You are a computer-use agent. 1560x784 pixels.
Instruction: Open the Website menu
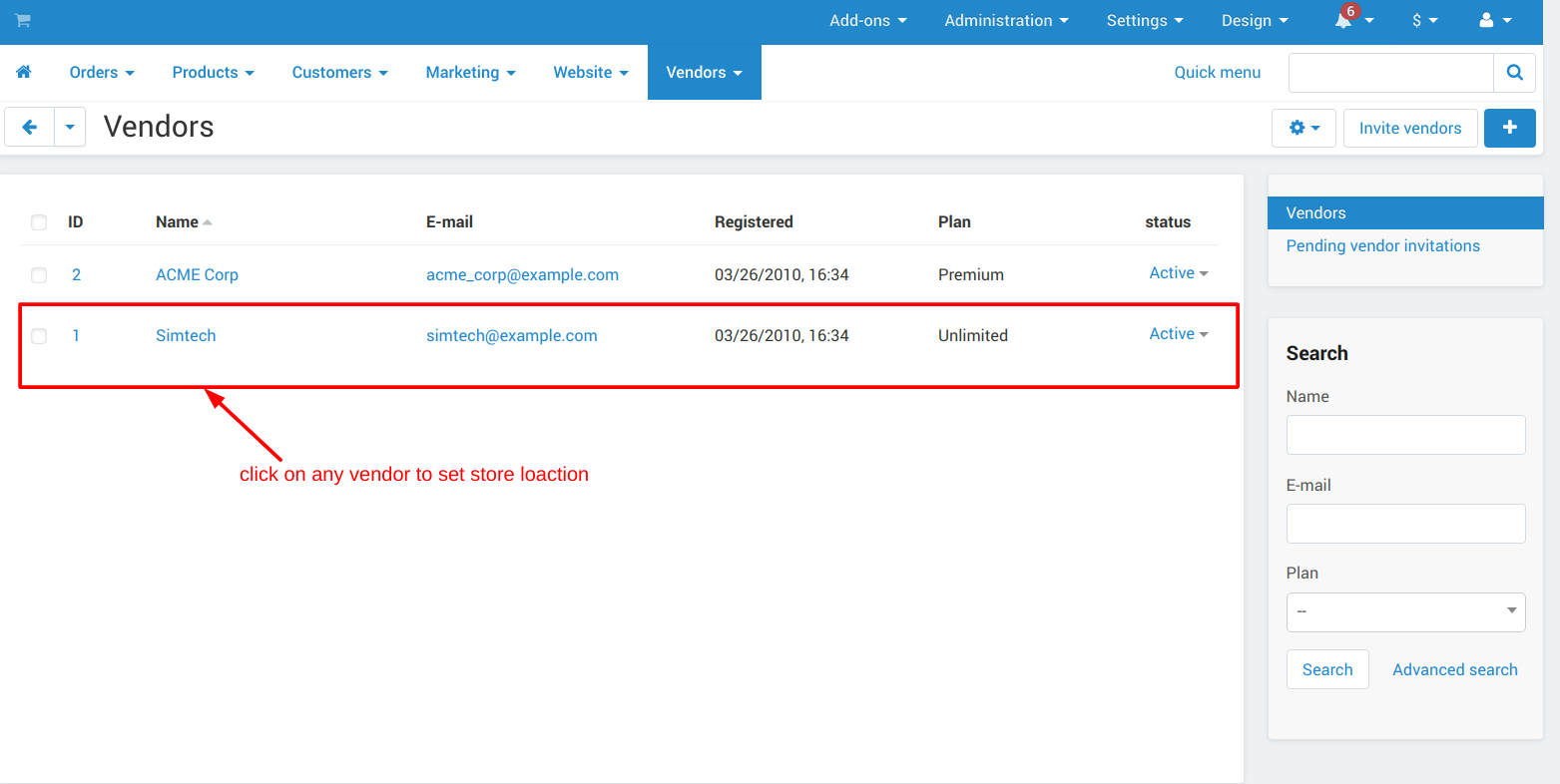(591, 72)
